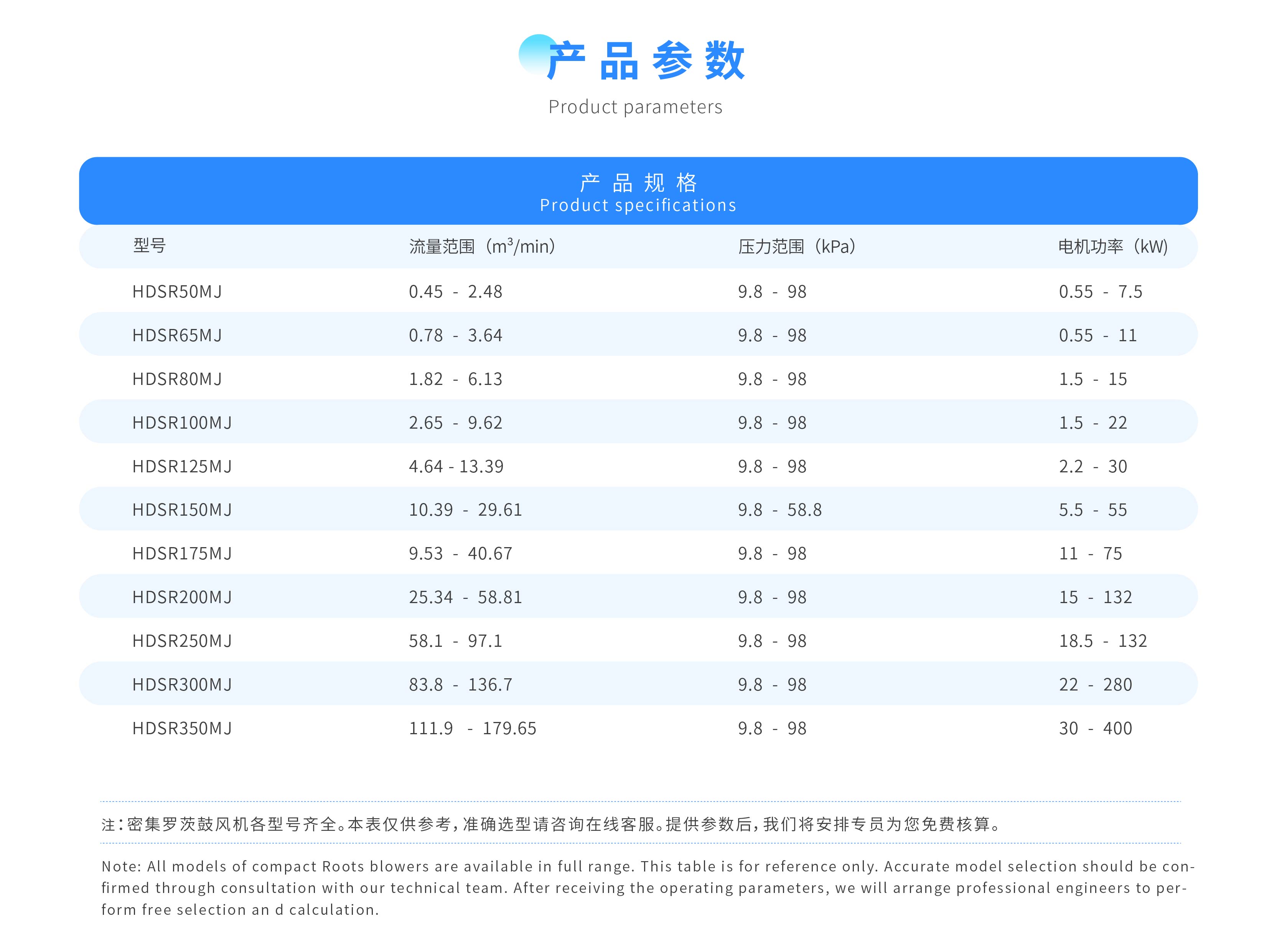Click model name HDSR65MJ
The height and width of the screenshot is (952, 1277).
177,335
